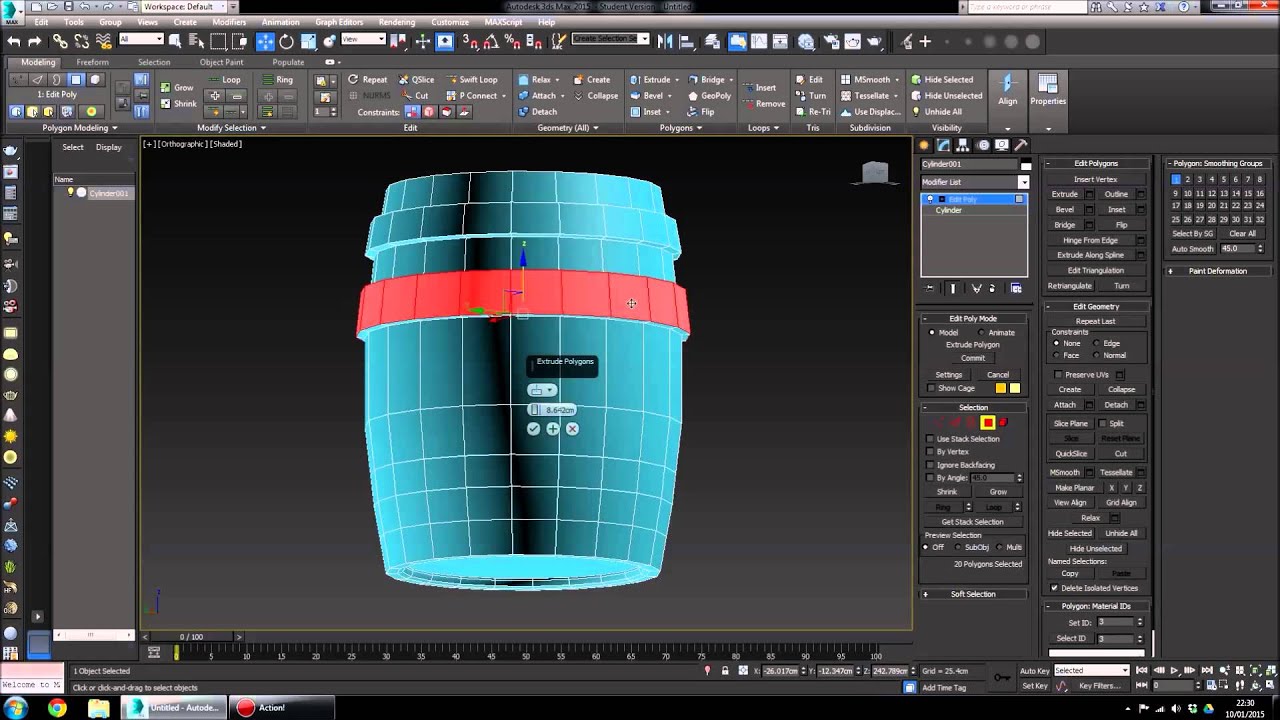The image size is (1280, 720).
Task: Open View reference coordinate dropdown
Action: [363, 40]
